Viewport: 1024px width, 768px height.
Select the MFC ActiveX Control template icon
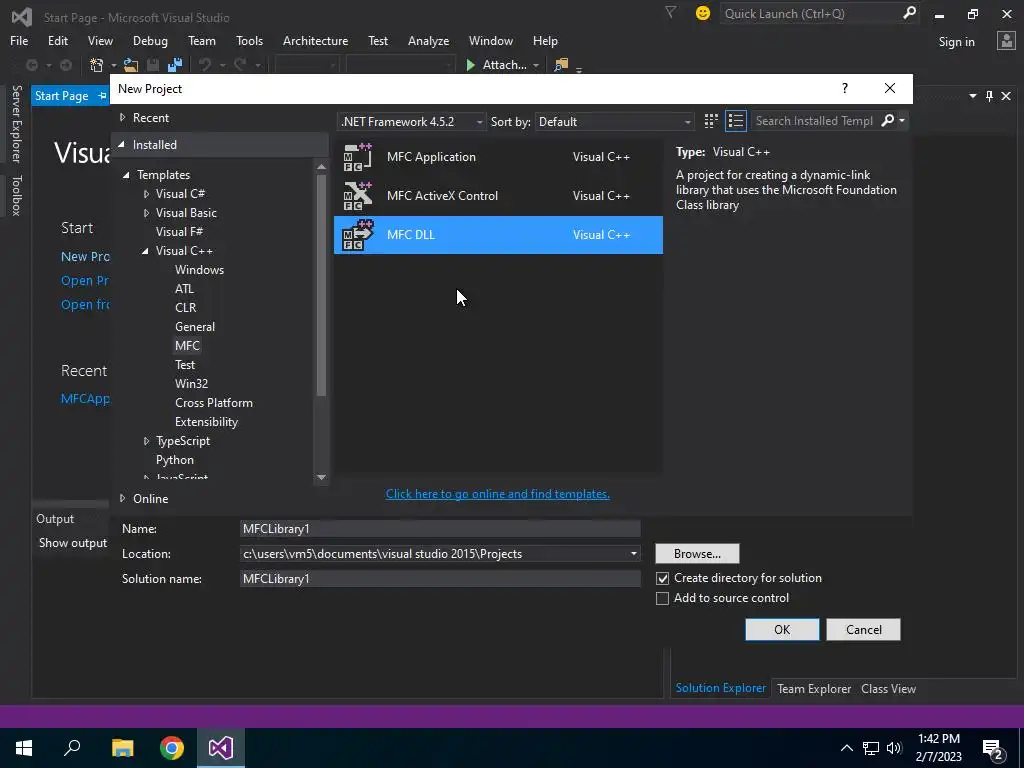click(357, 196)
